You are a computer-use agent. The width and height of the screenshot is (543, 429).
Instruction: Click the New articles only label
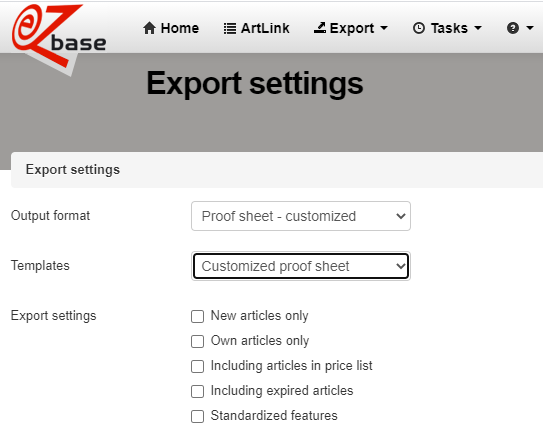(x=259, y=316)
